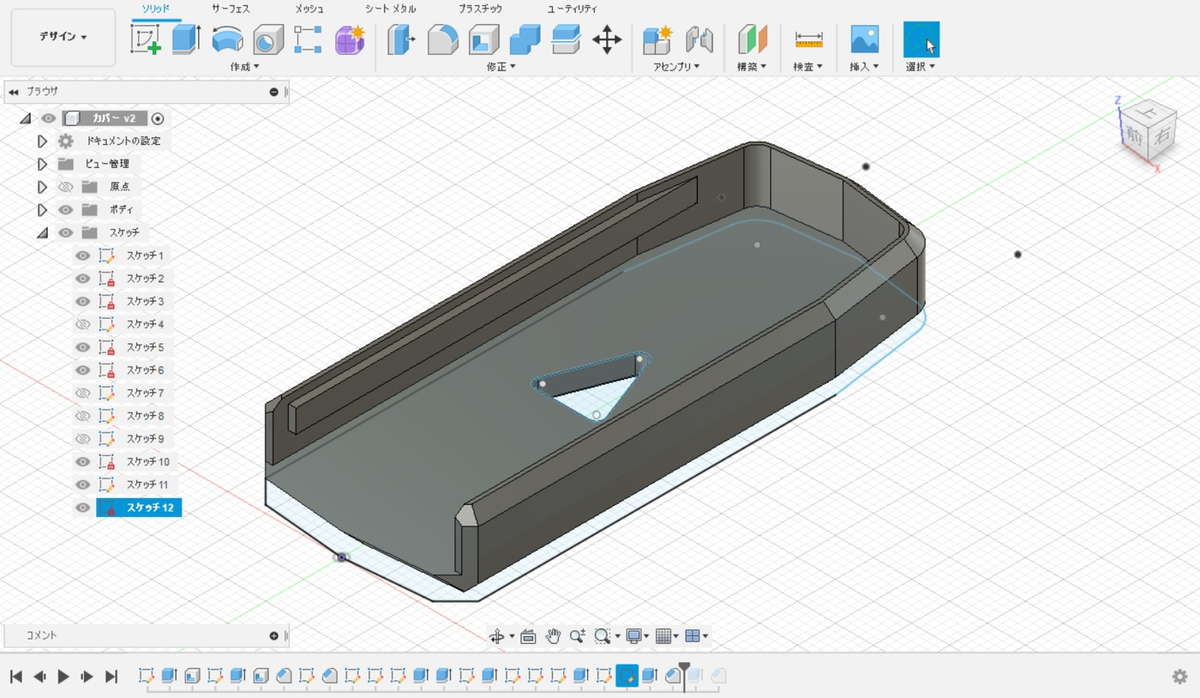
Task: Switch to the ユーティリティ tab
Action: [x=572, y=8]
